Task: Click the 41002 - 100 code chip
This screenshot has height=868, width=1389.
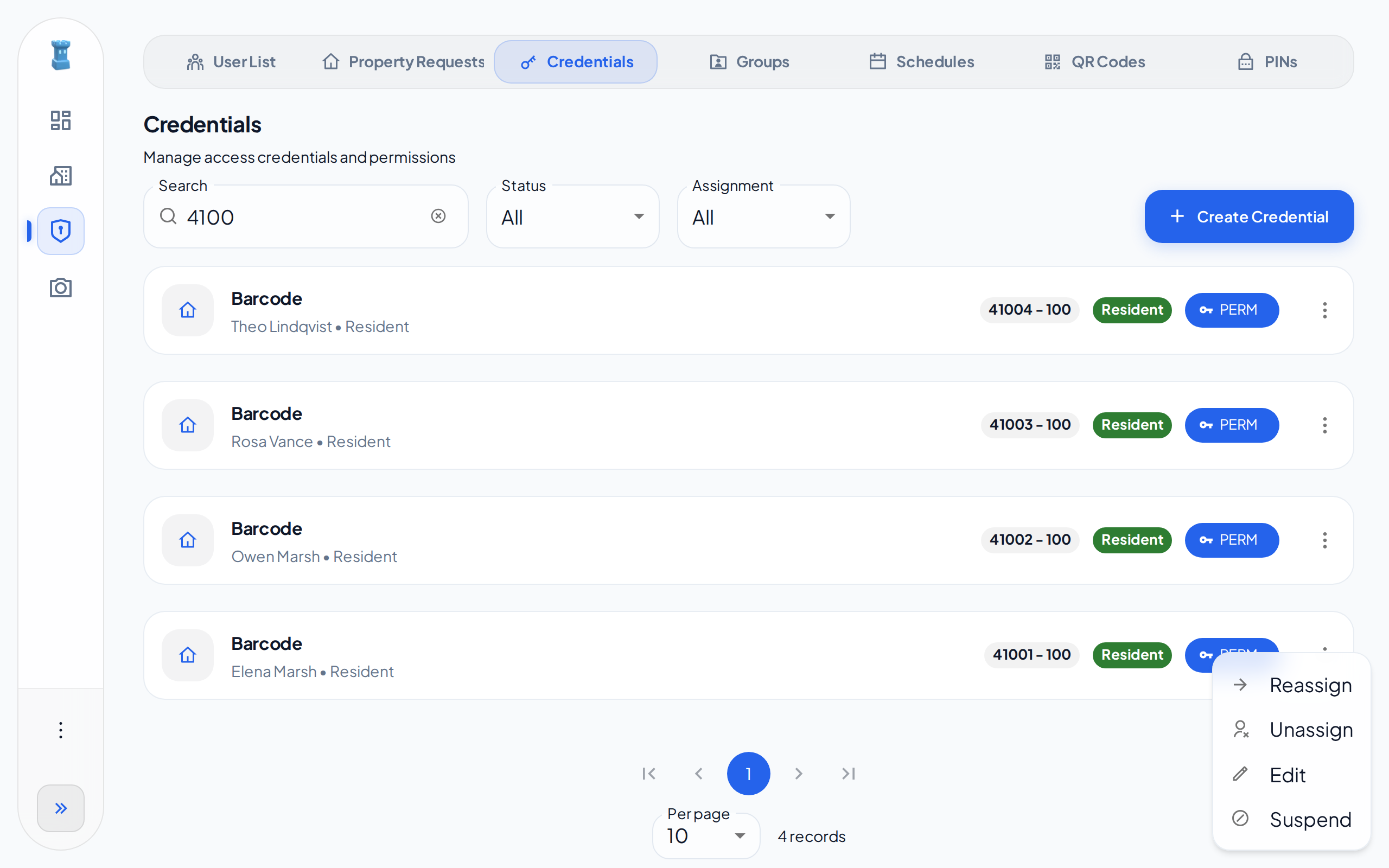Action: click(1030, 540)
